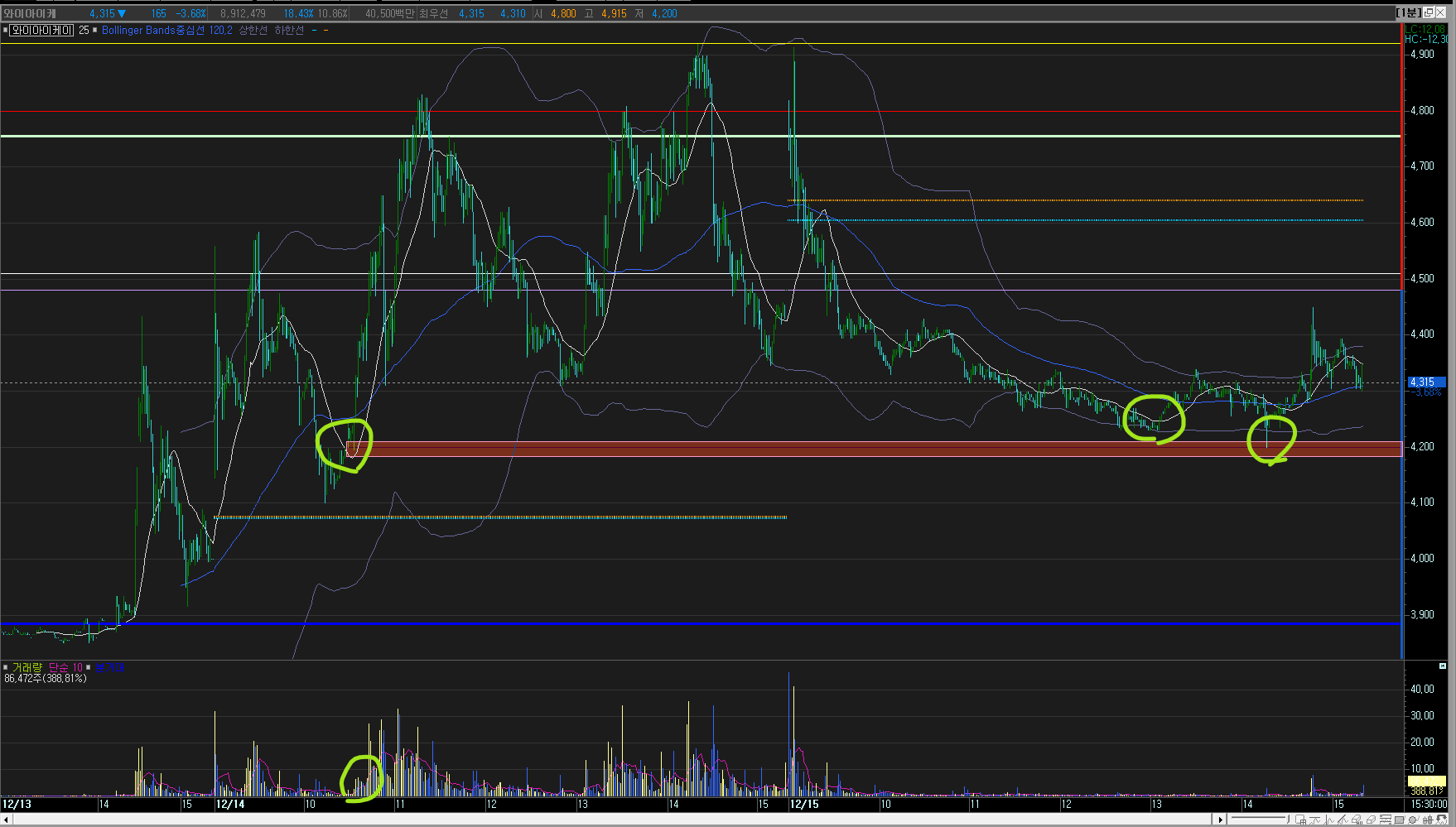Click the 18.43% value in header

[x=298, y=13]
